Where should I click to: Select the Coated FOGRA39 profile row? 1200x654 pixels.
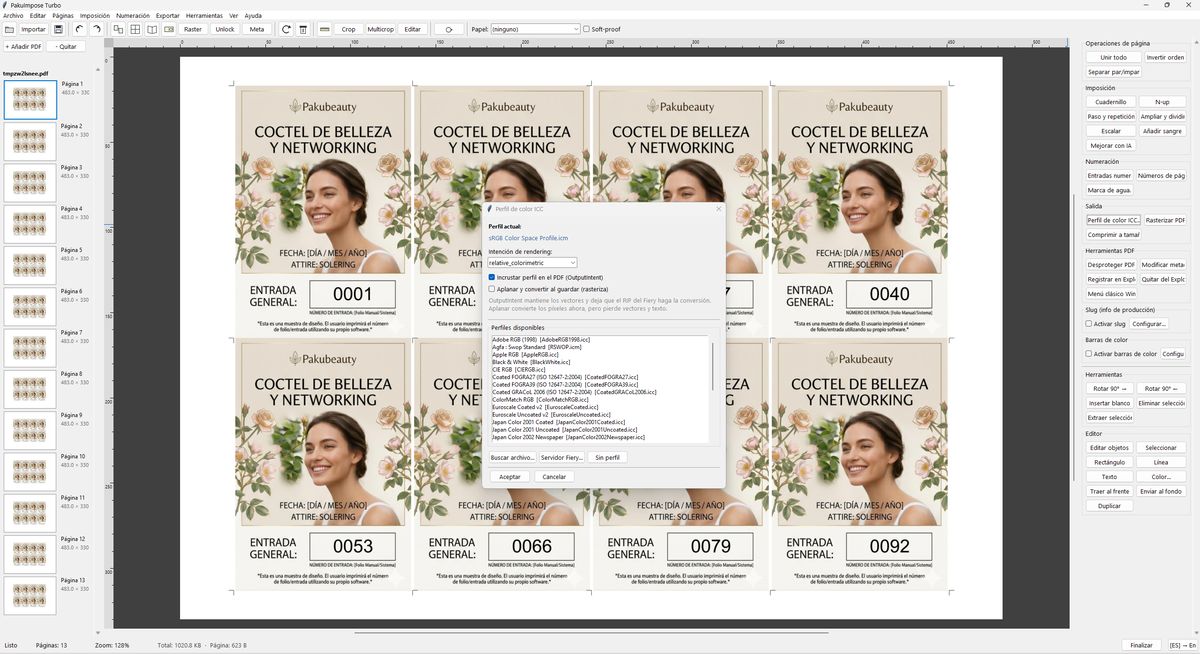point(600,384)
